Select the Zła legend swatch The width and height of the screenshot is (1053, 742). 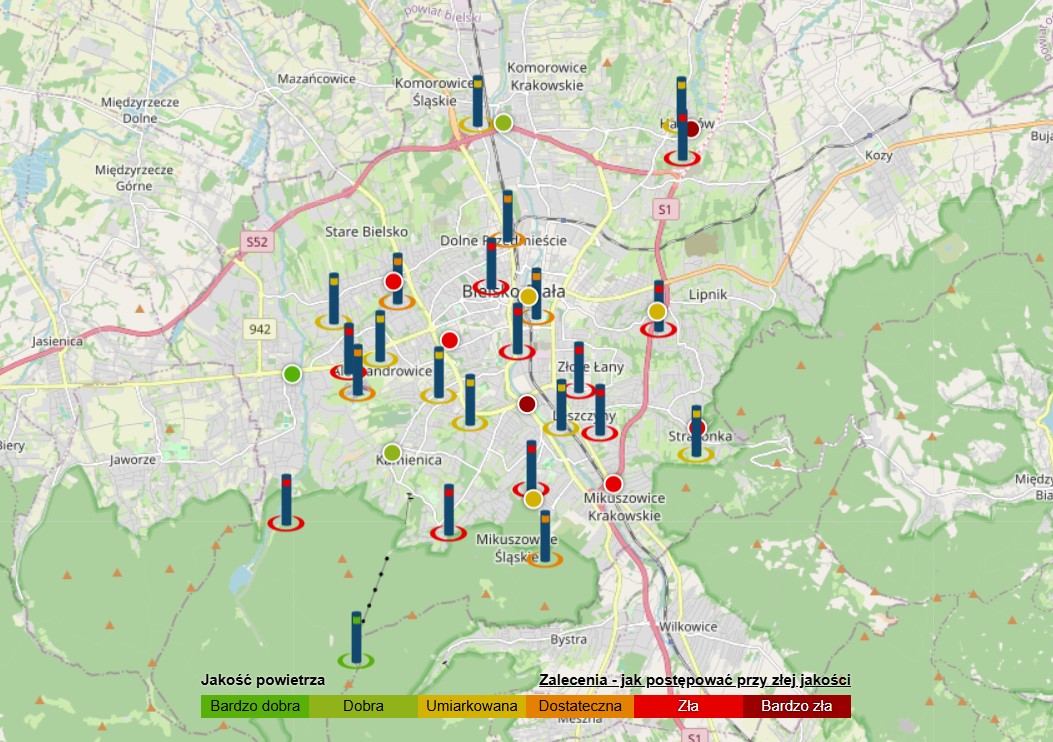(x=688, y=706)
